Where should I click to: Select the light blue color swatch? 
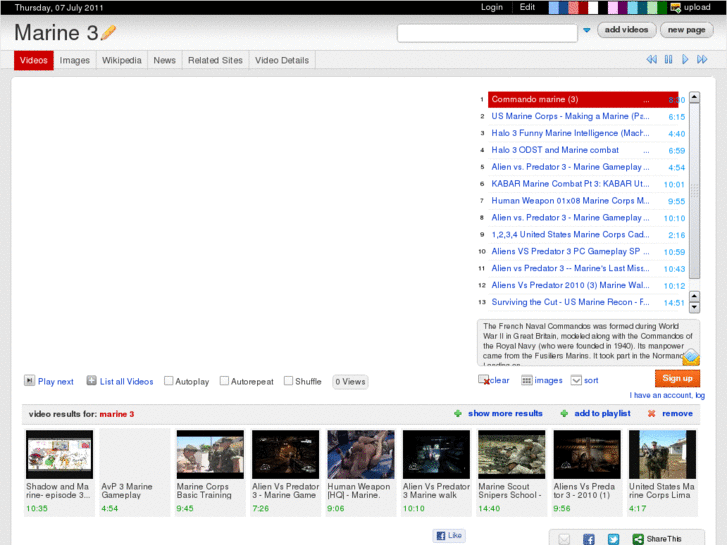pos(554,7)
